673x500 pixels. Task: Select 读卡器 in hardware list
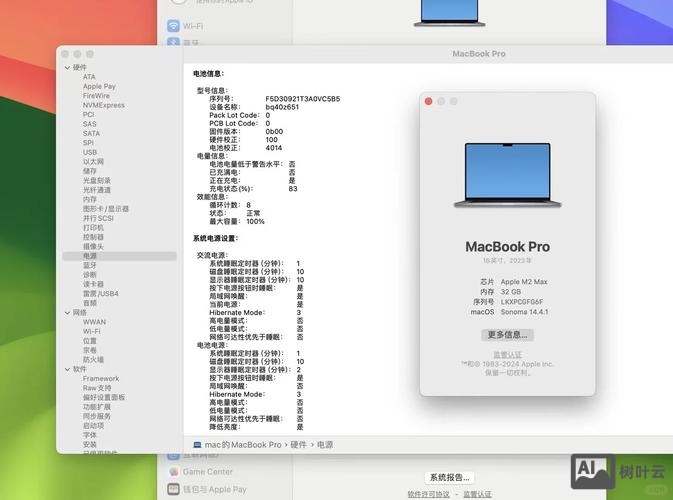[93, 284]
